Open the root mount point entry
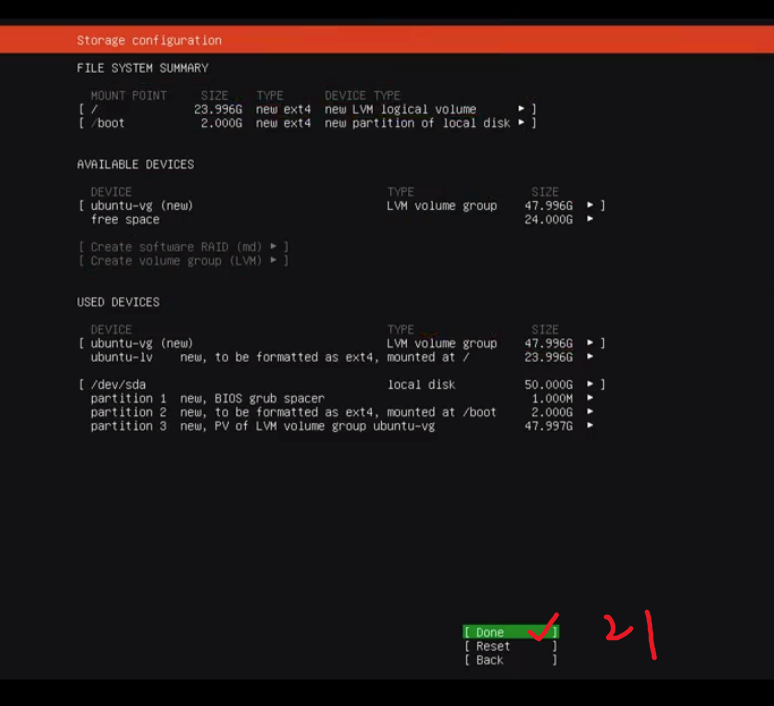This screenshot has width=774, height=706. pos(95,109)
